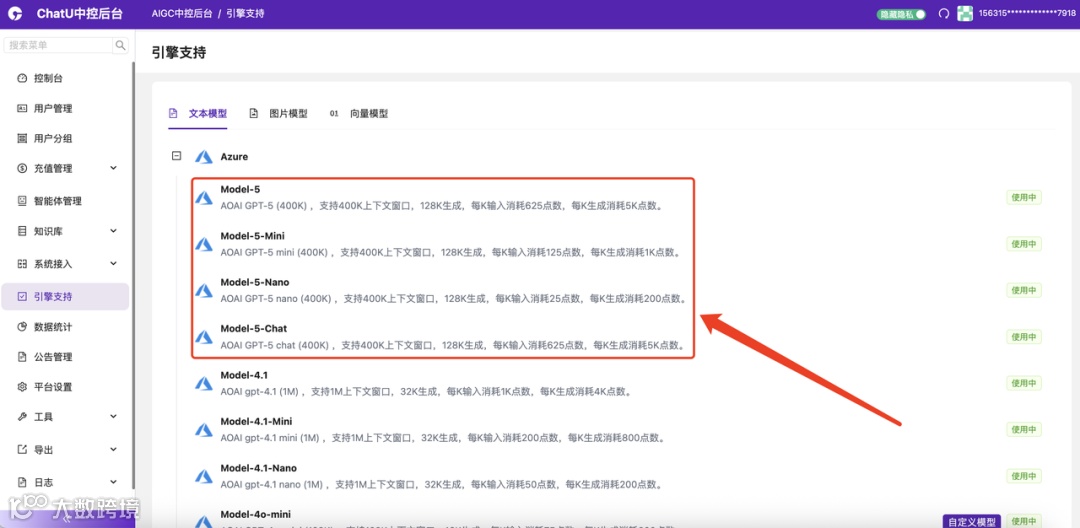Expand the 系统接入 submenu chevron
The height and width of the screenshot is (528, 1080).
coord(114,264)
